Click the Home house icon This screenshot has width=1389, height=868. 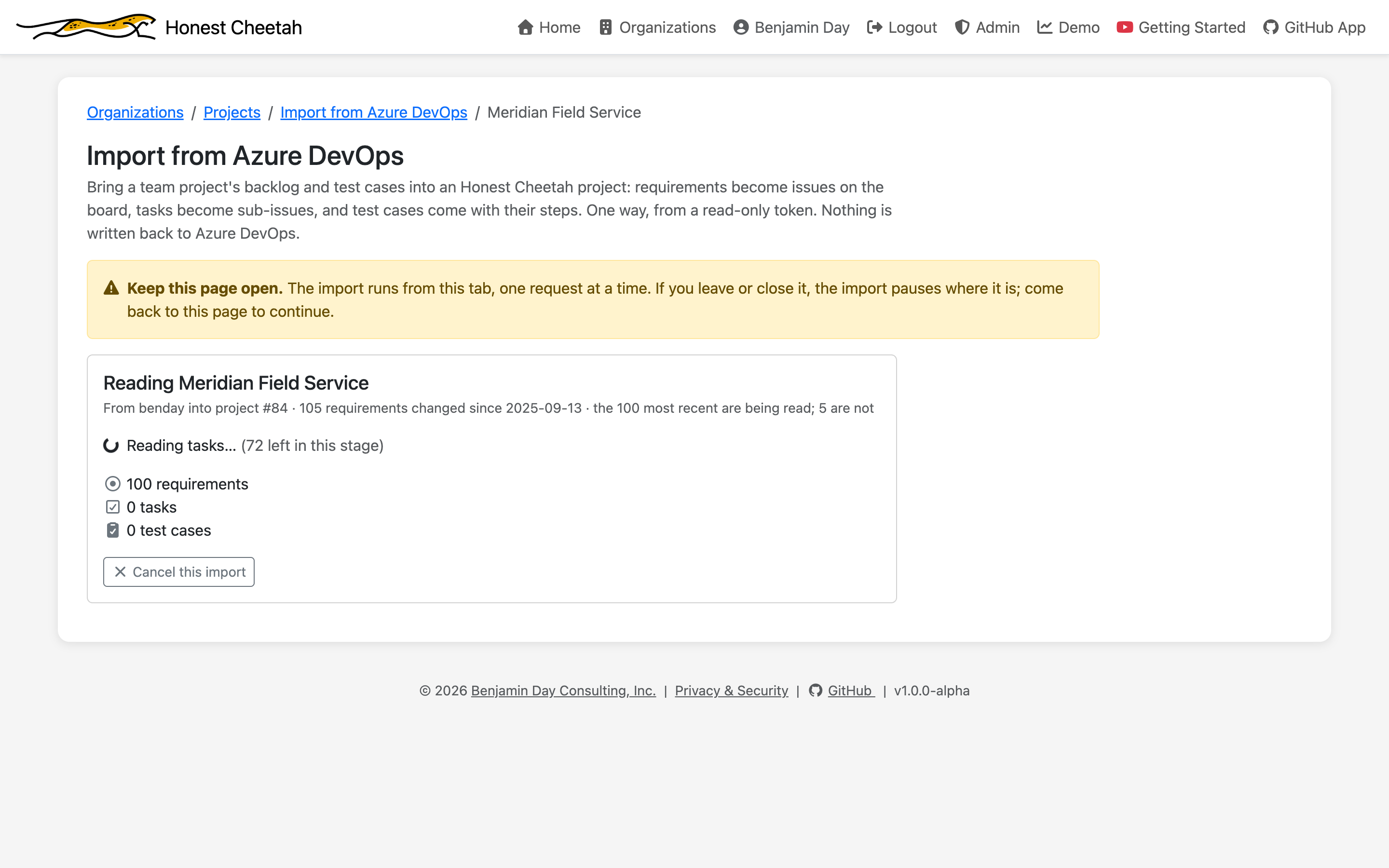(525, 27)
